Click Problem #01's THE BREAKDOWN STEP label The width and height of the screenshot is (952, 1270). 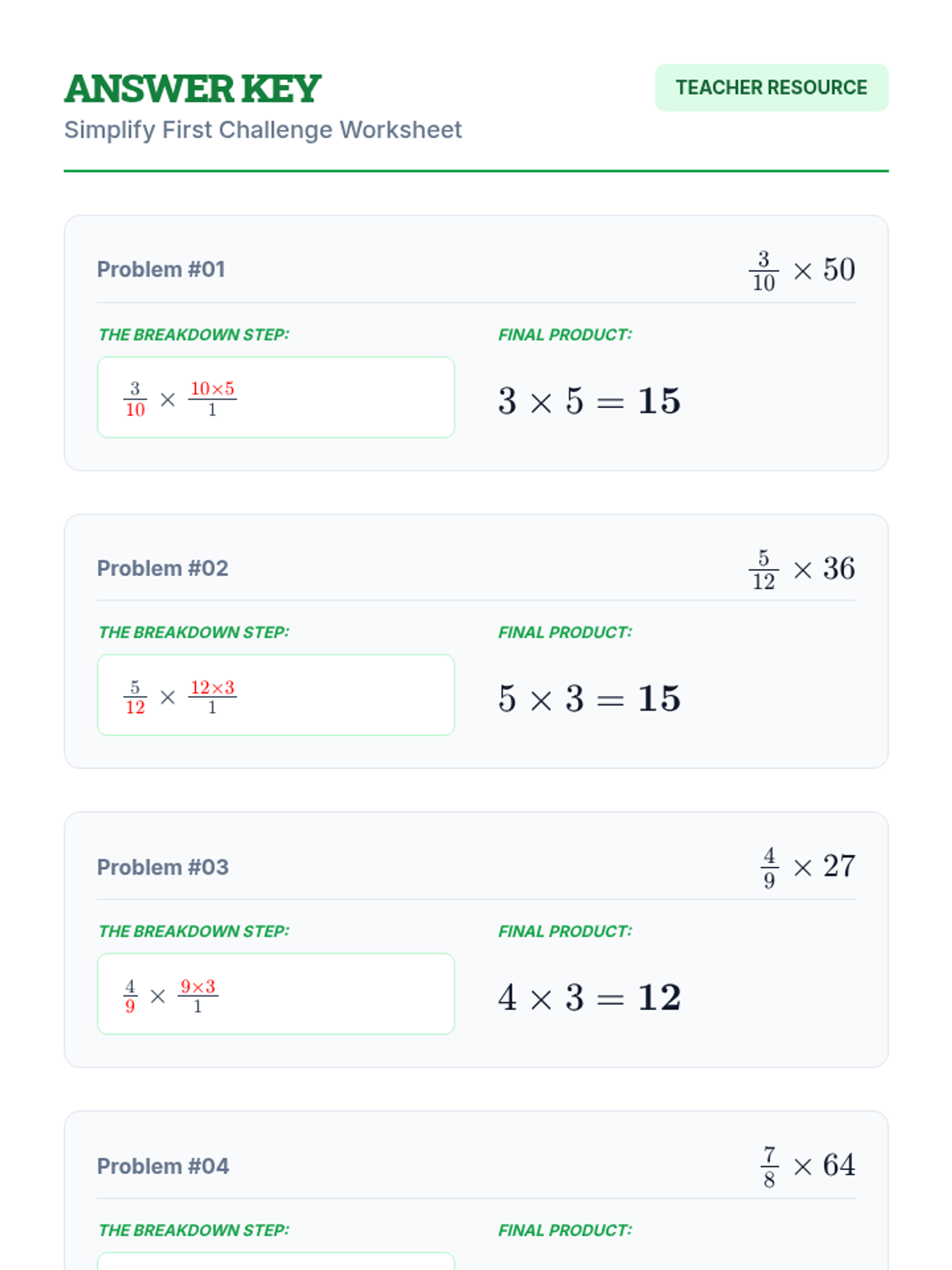(194, 335)
